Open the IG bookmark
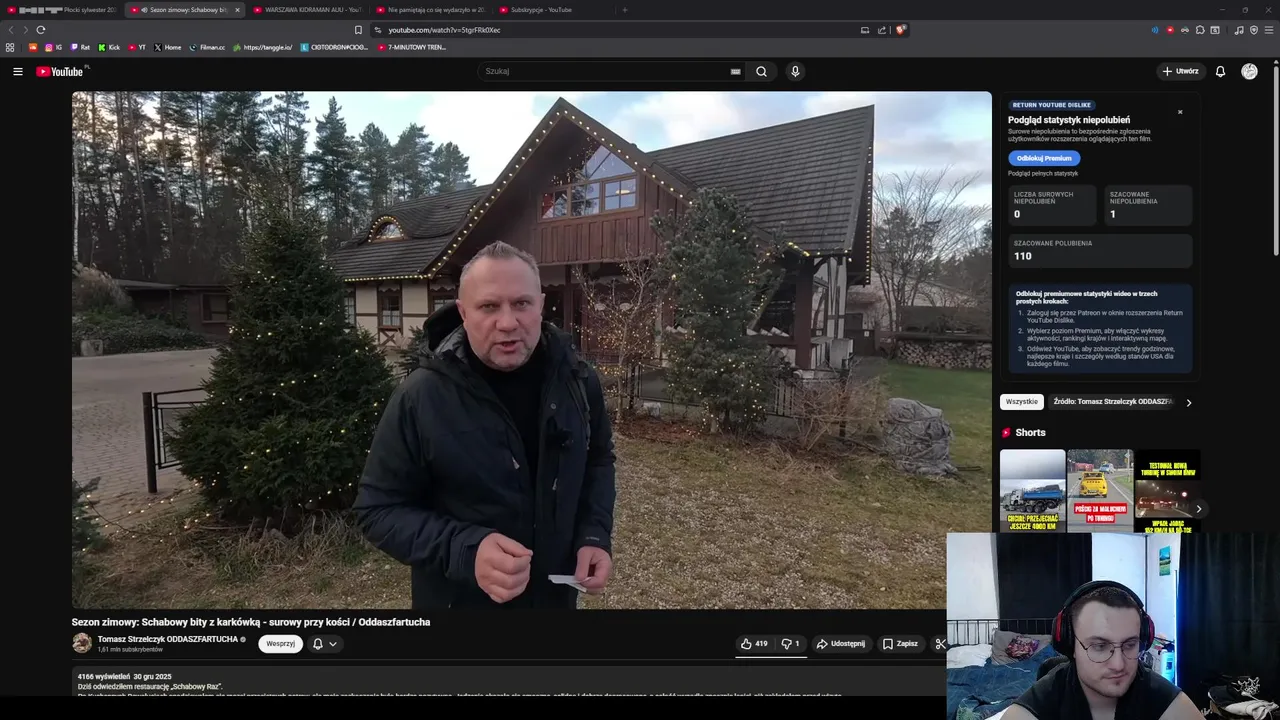The image size is (1280, 720). point(54,47)
